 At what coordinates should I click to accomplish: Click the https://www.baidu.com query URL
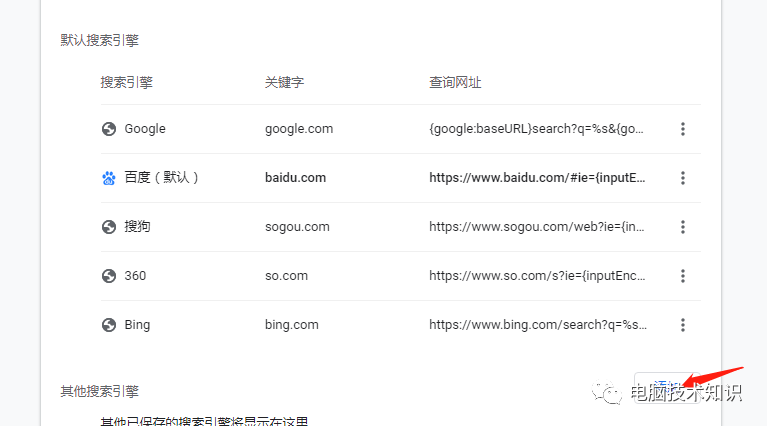[x=537, y=178]
